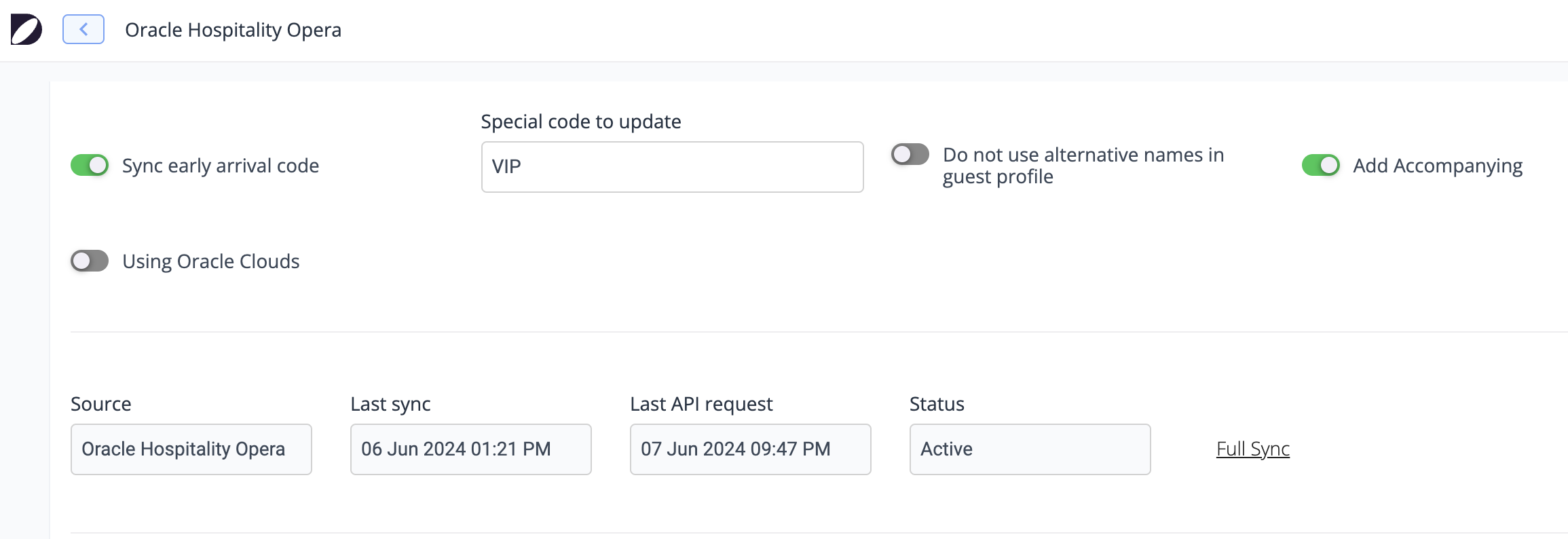Image resolution: width=1568 pixels, height=539 pixels.
Task: Click the Add Accompanying label
Action: (1438, 166)
